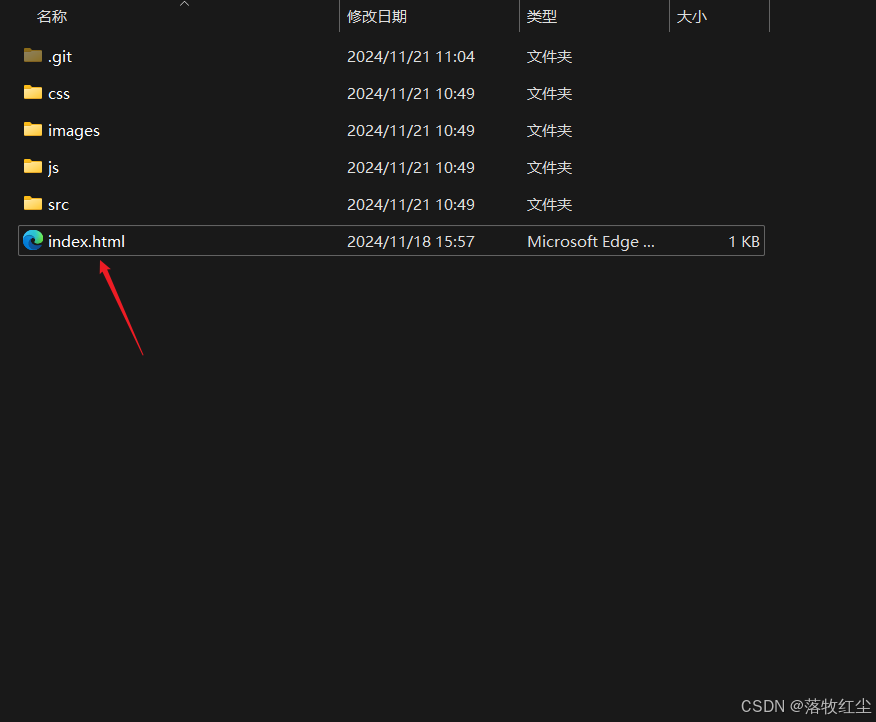Select the images folder name
This screenshot has height=722, width=876.
(x=74, y=131)
